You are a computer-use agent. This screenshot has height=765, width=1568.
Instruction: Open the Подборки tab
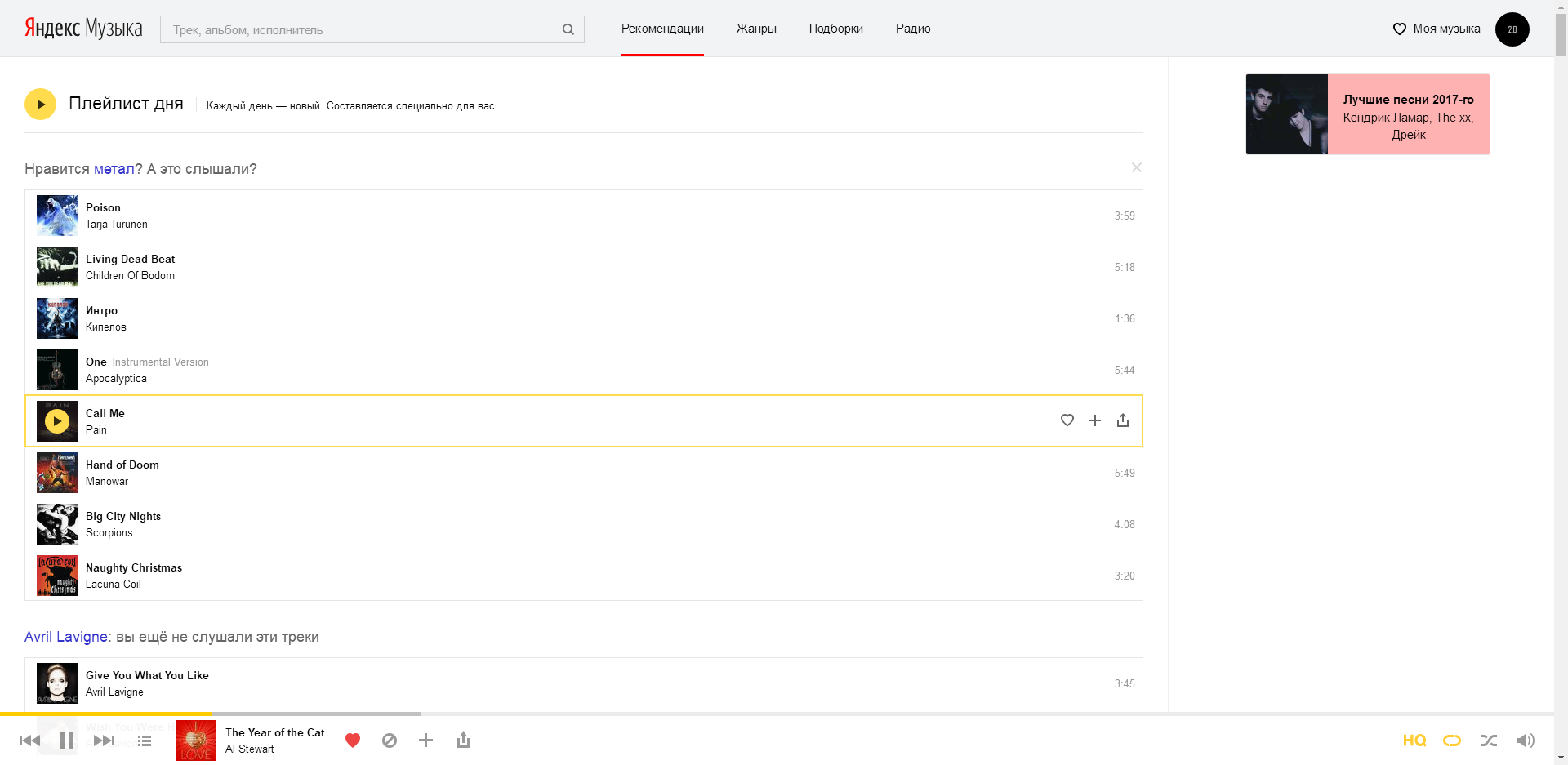pyautogui.click(x=835, y=29)
